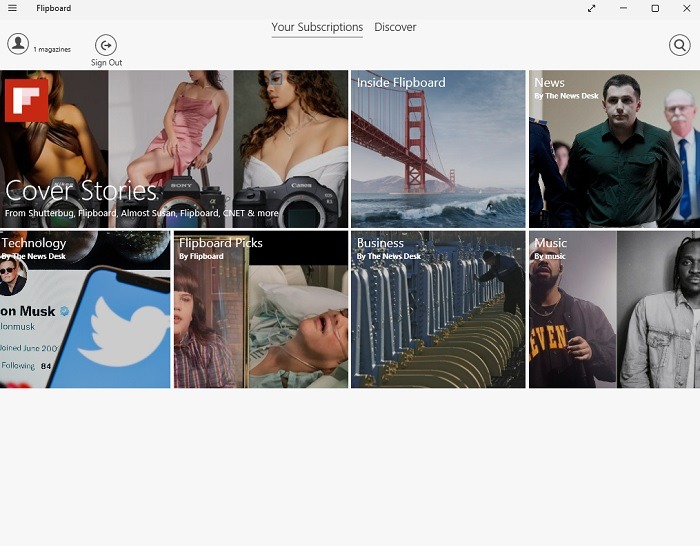
Task: Click "From Shutterbug, Flipboard, Almost Susan" subtitle
Action: point(142,213)
